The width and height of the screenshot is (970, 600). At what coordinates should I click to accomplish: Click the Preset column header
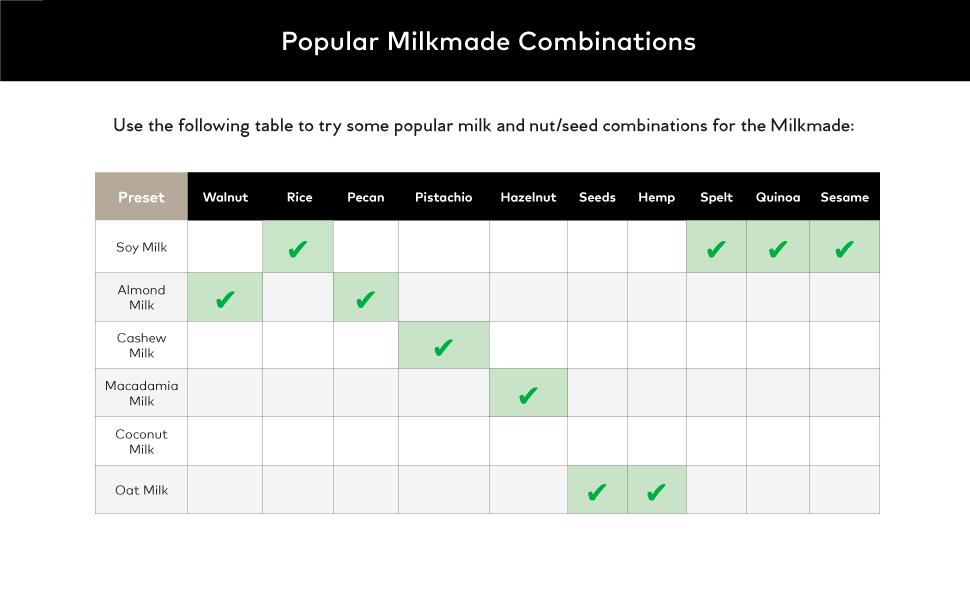141,197
